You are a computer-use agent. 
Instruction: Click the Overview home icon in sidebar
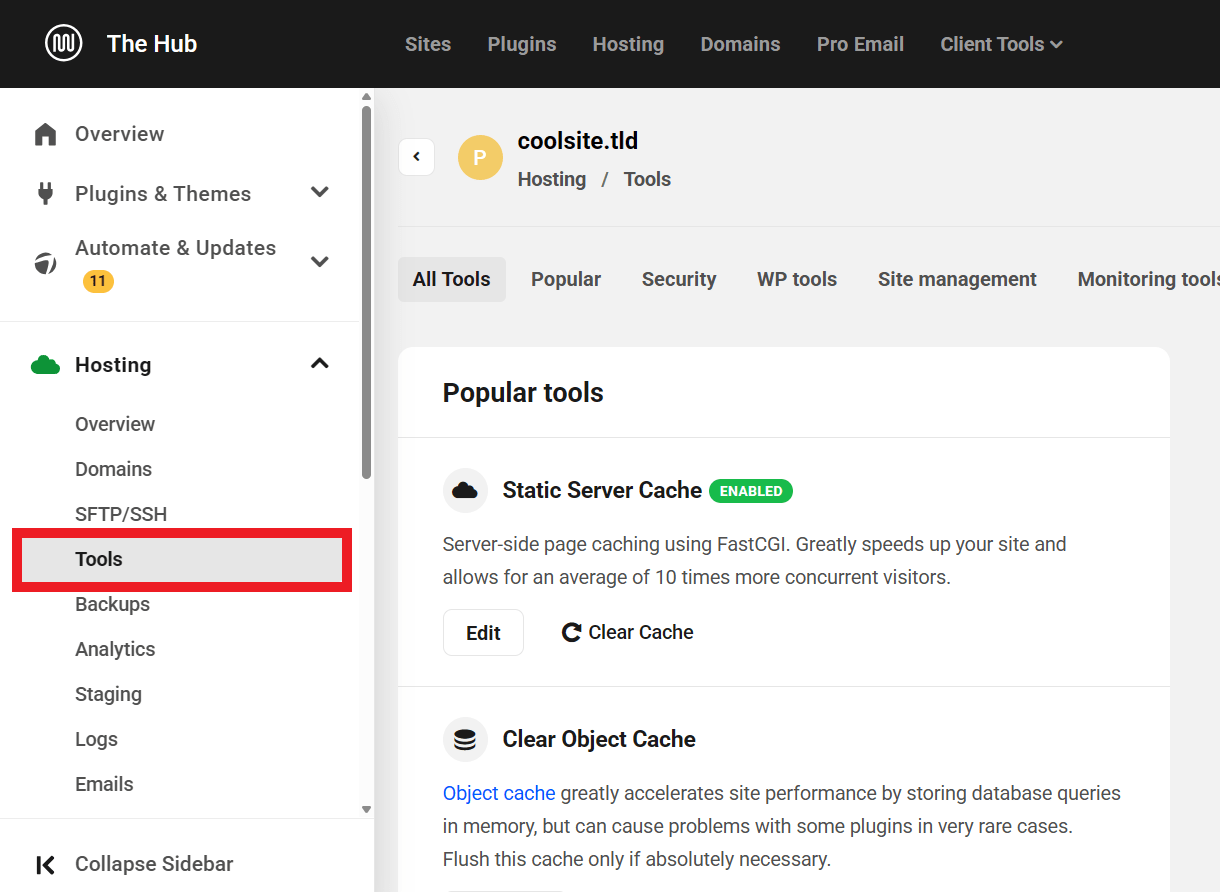(x=45, y=134)
